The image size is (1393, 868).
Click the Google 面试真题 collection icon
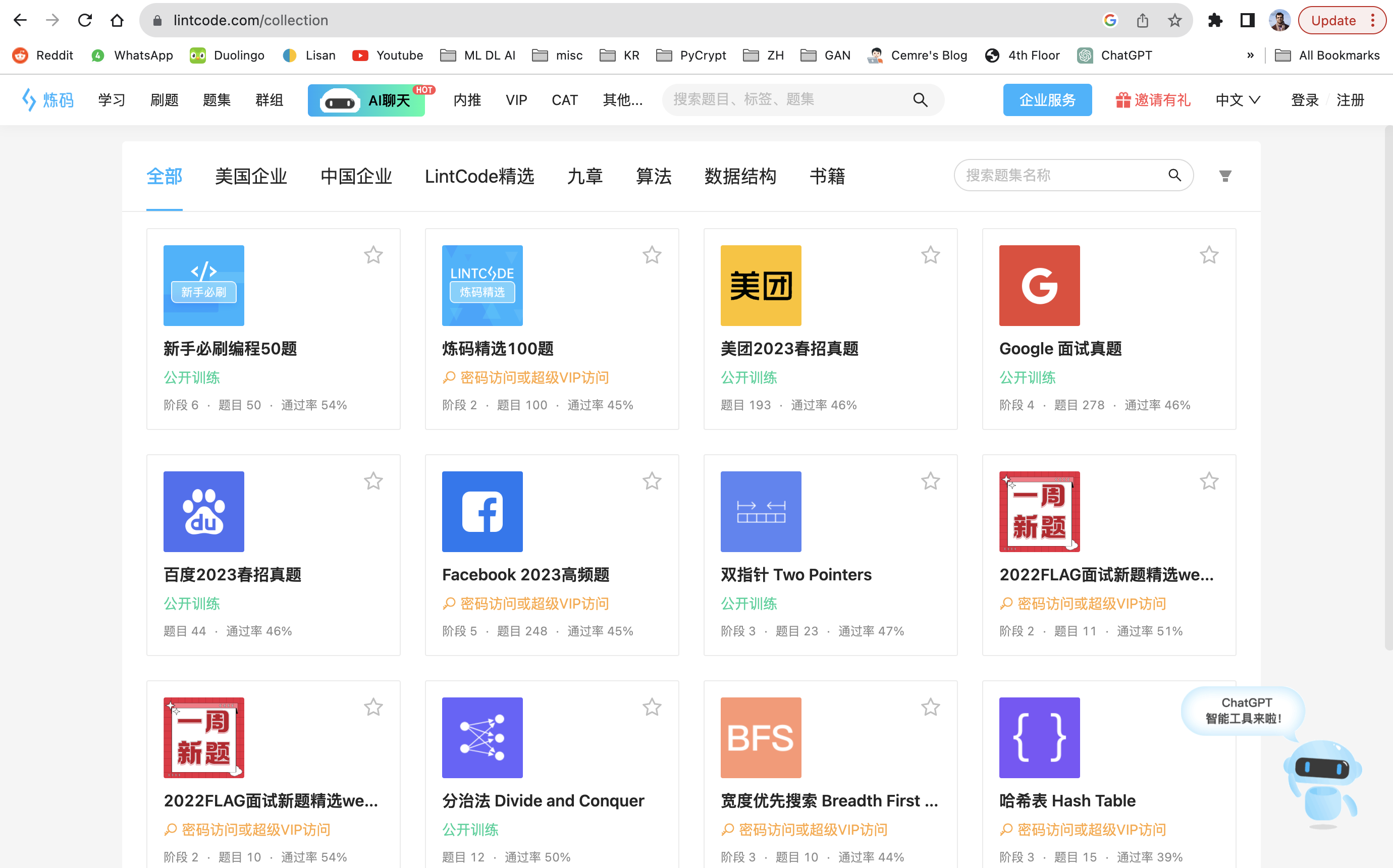pyautogui.click(x=1038, y=285)
